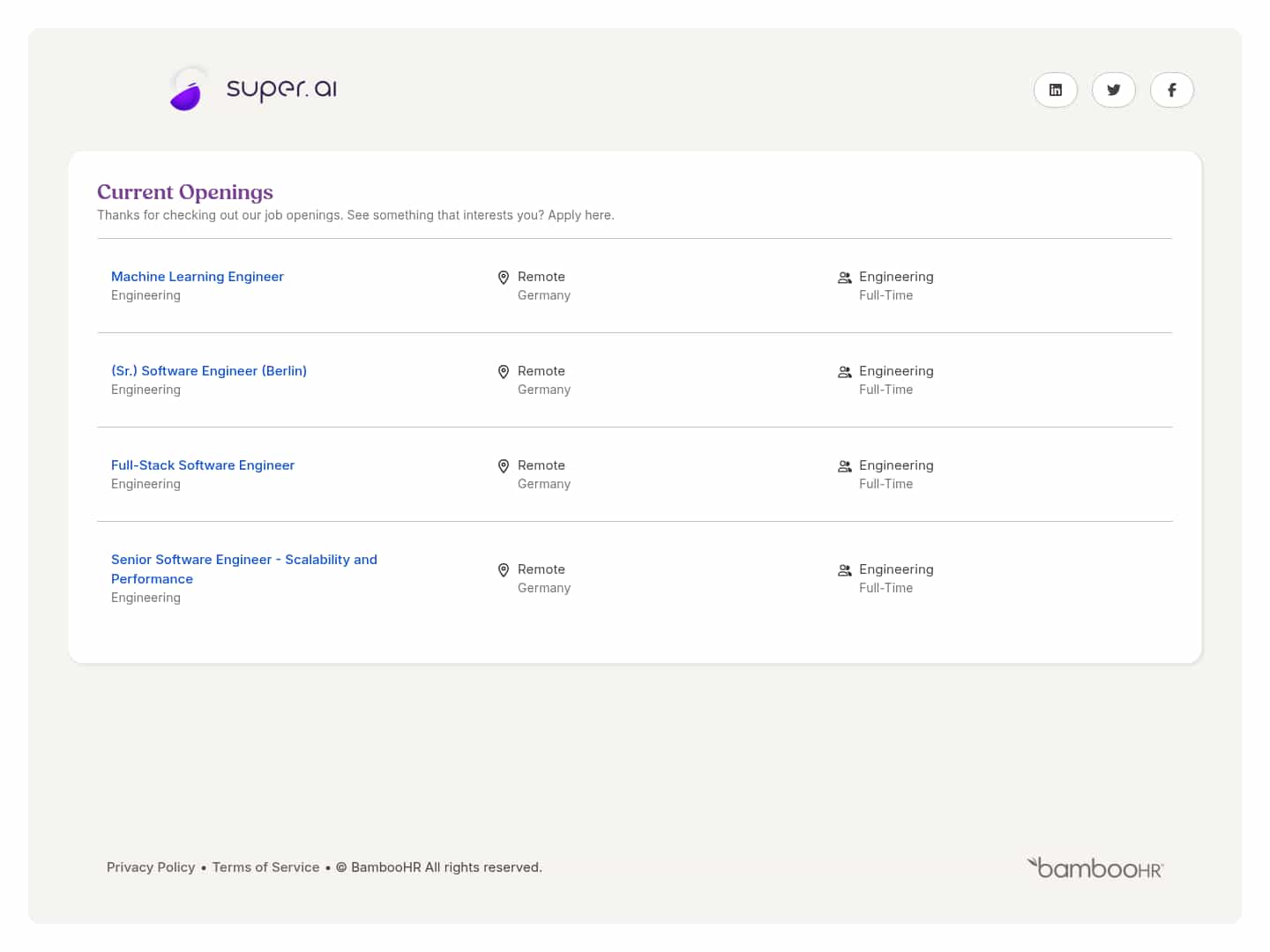Go to Terms of Service
This screenshot has height=952, width=1270.
click(265, 867)
